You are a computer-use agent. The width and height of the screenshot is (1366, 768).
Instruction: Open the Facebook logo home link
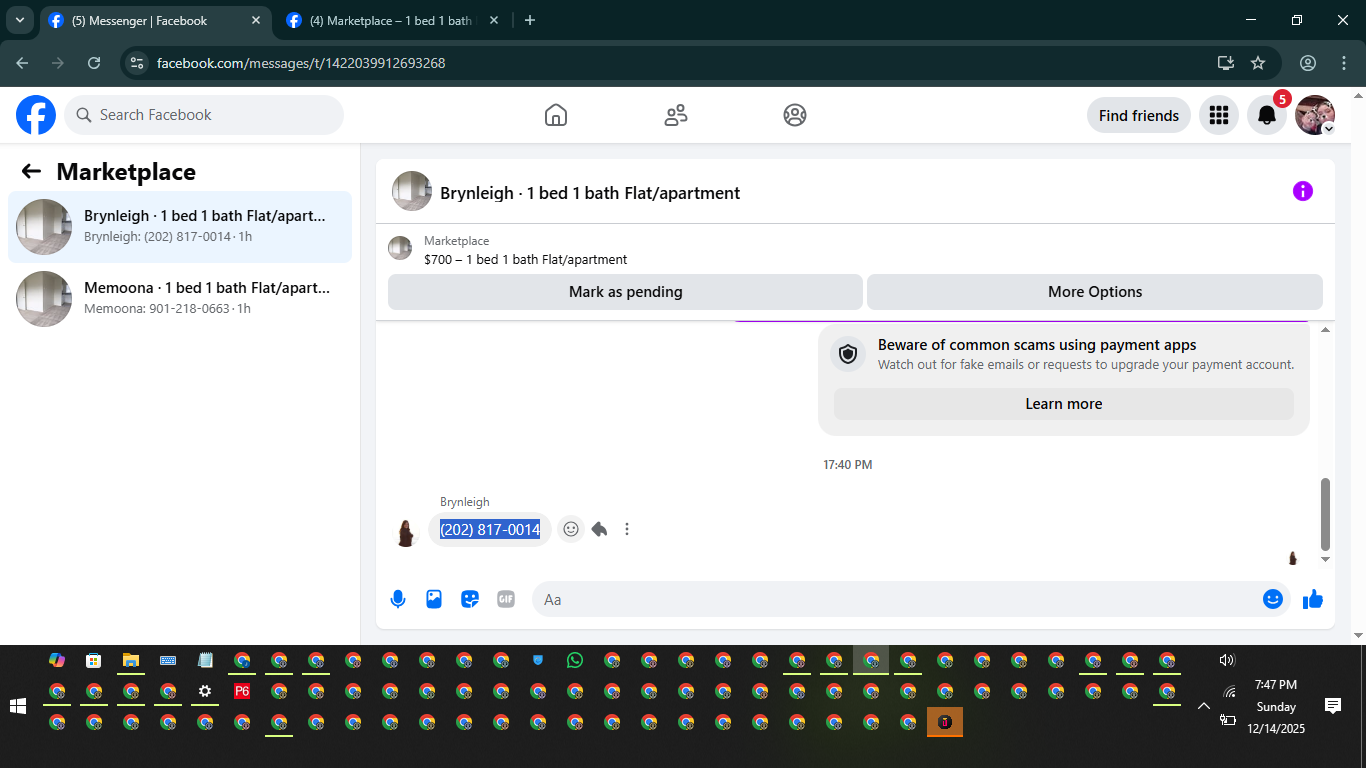tap(36, 115)
